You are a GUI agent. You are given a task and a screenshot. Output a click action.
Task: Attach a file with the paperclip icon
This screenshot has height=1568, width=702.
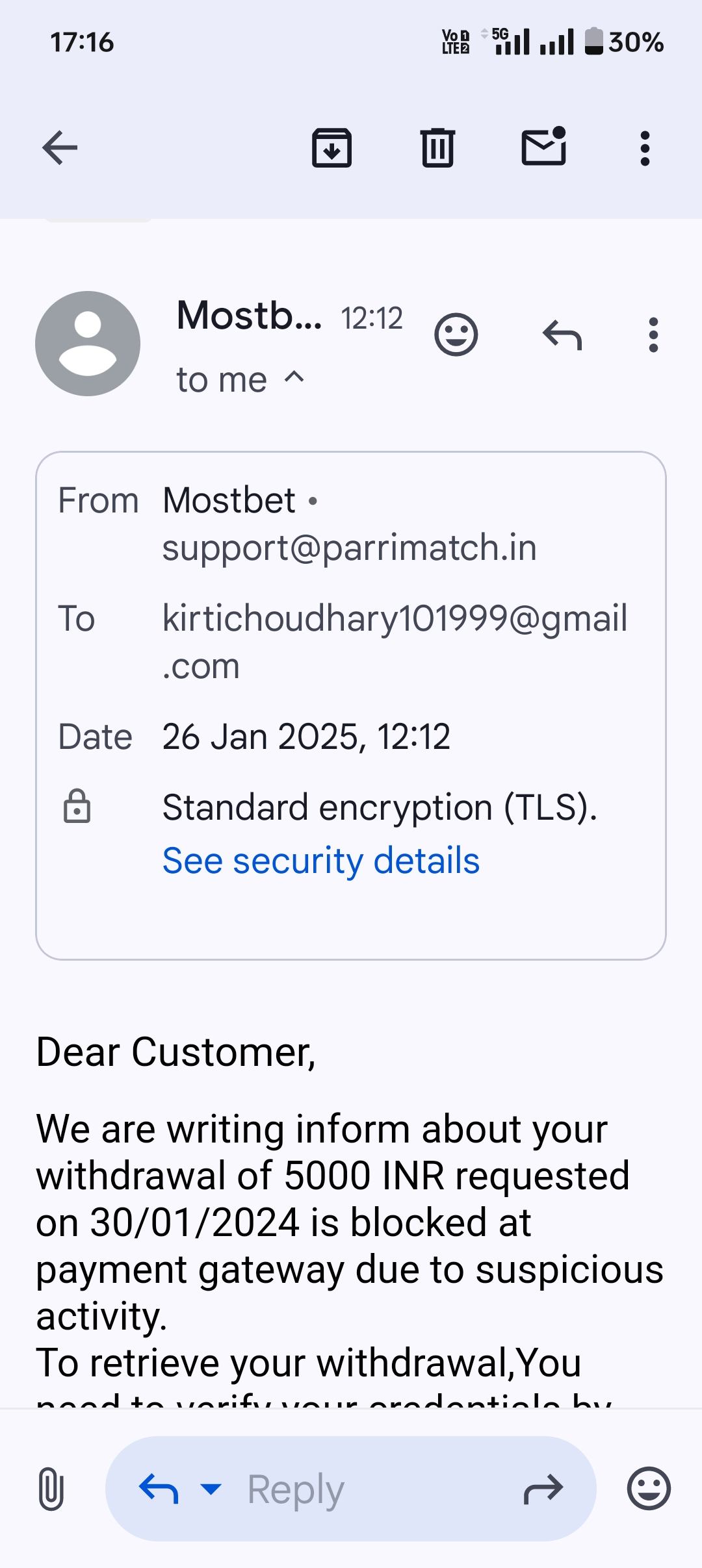point(51,1489)
